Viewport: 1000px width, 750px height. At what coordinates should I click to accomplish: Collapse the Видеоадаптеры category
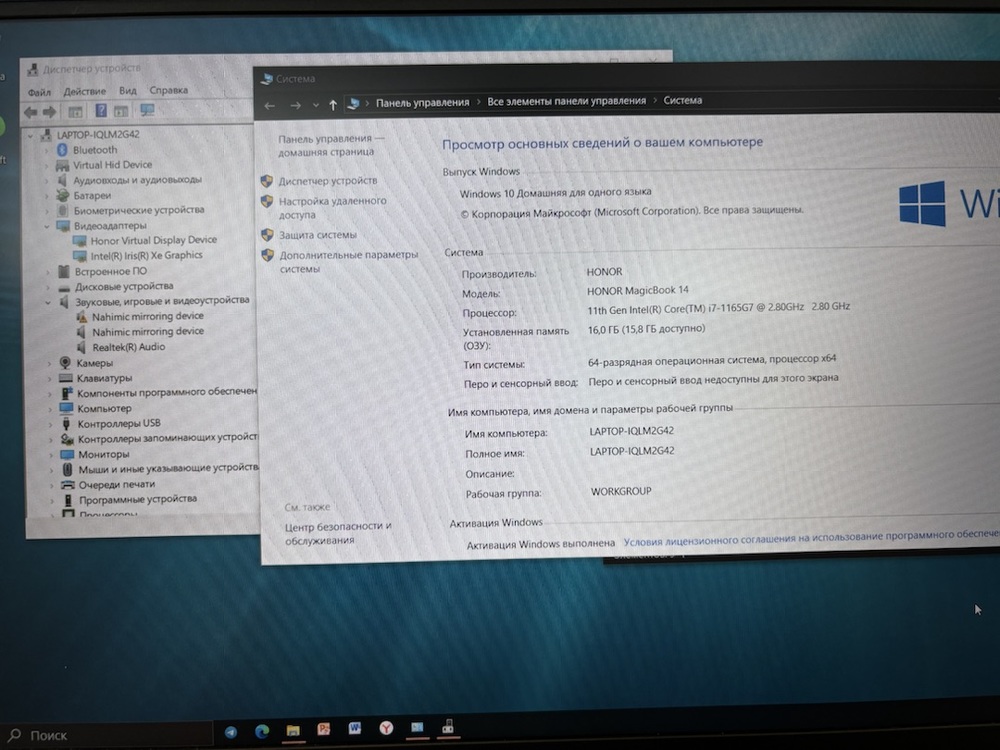pos(49,225)
